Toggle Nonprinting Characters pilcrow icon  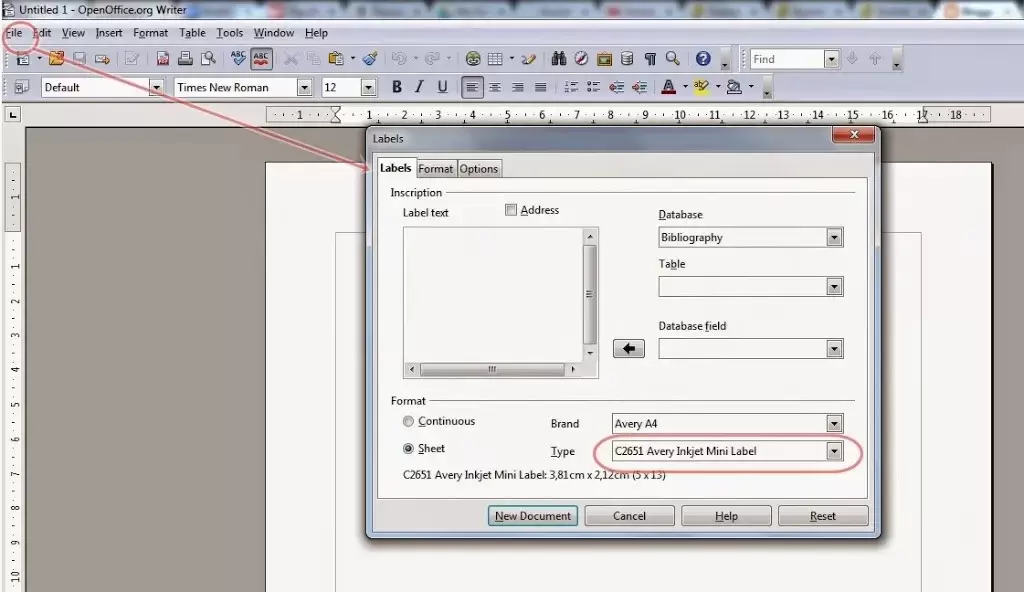650,59
